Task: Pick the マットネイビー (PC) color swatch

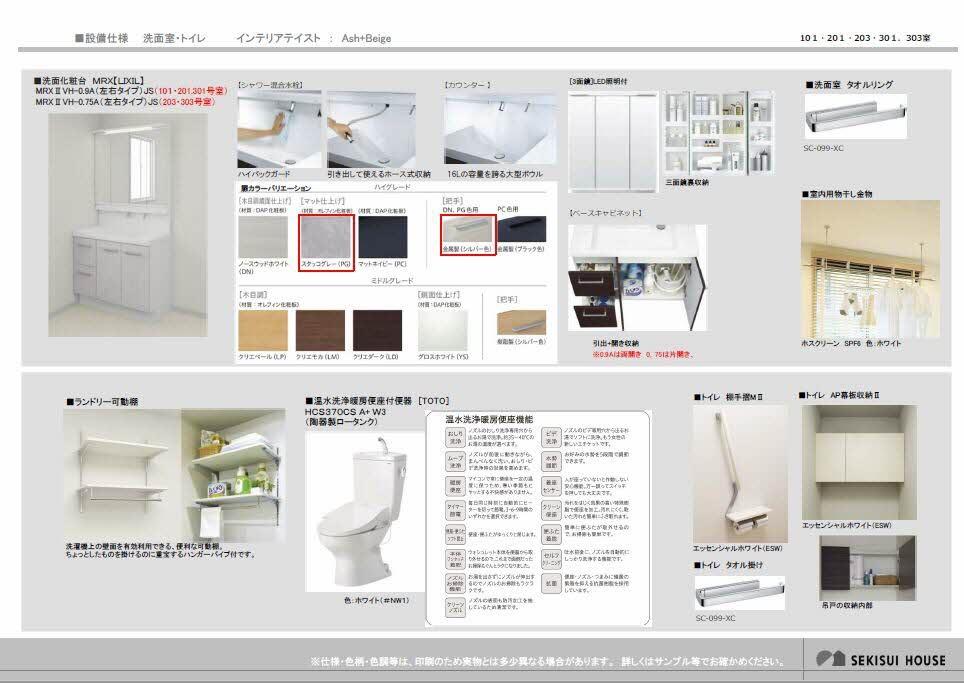Action: click(383, 237)
